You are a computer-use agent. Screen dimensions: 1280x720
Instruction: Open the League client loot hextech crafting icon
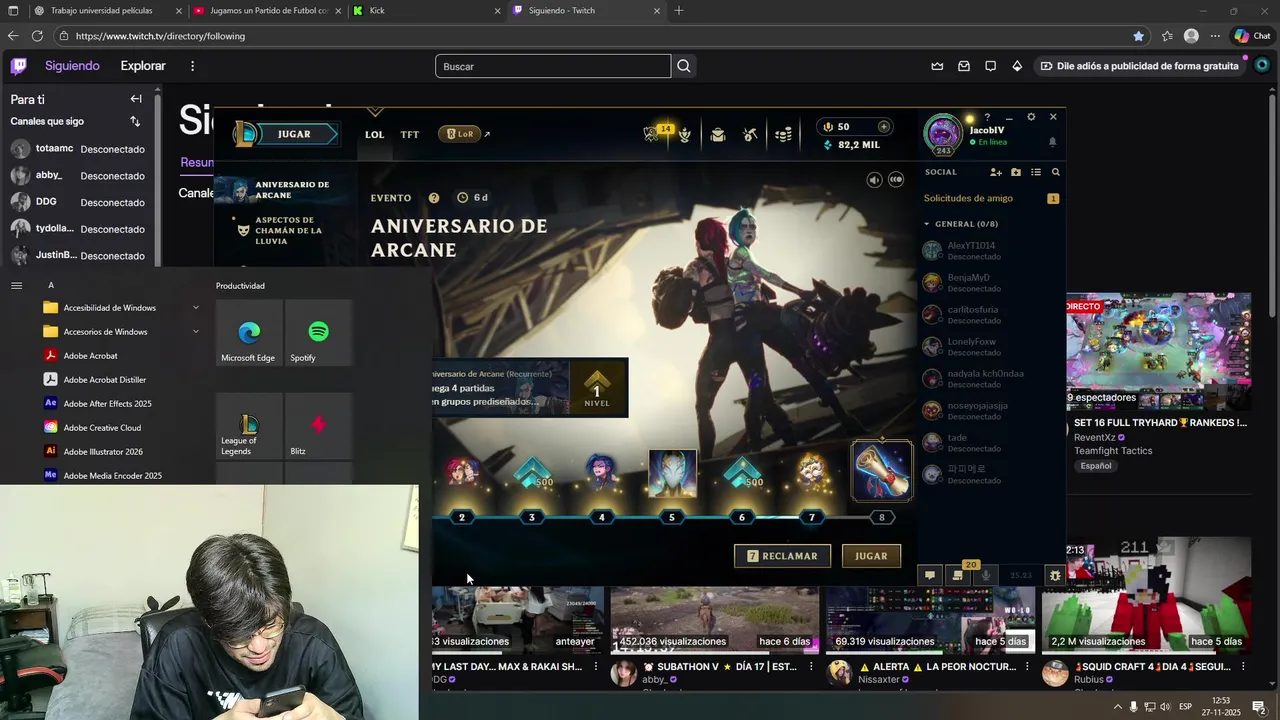[750, 135]
